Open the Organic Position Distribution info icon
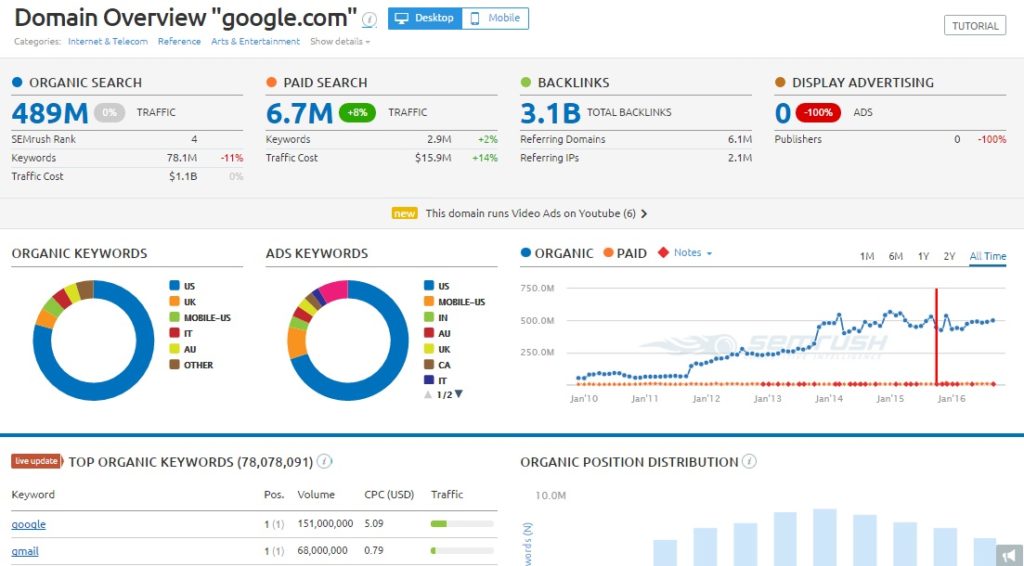Viewport: 1024px width, 566px height. tap(749, 462)
